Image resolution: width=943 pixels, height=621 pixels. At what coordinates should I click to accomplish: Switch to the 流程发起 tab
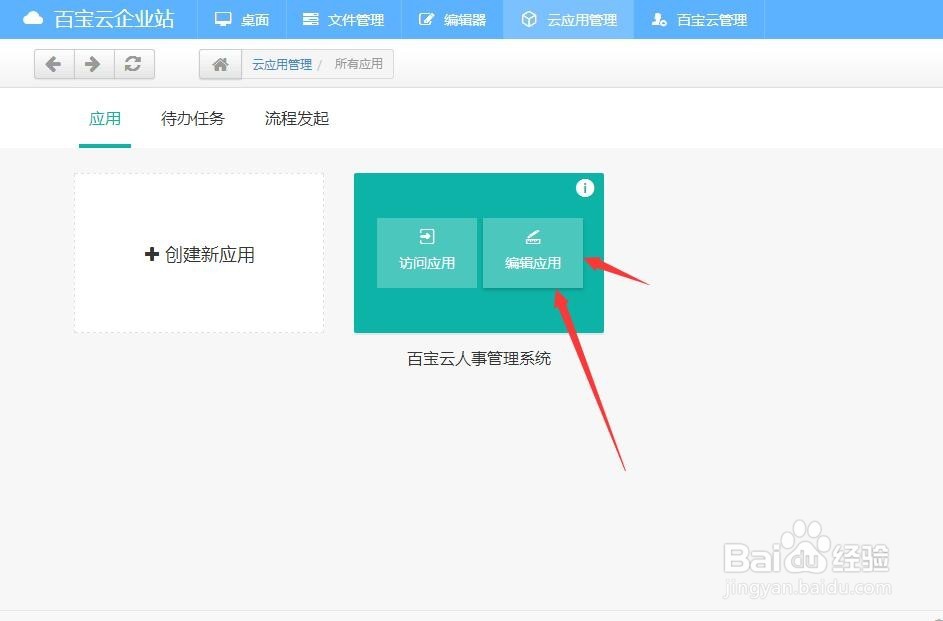coord(295,118)
